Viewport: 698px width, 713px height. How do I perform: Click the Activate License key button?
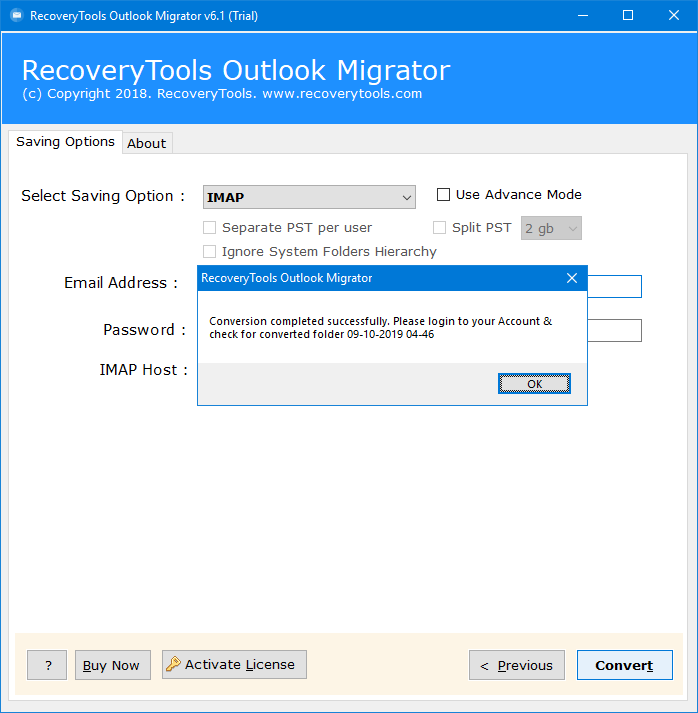[234, 664]
